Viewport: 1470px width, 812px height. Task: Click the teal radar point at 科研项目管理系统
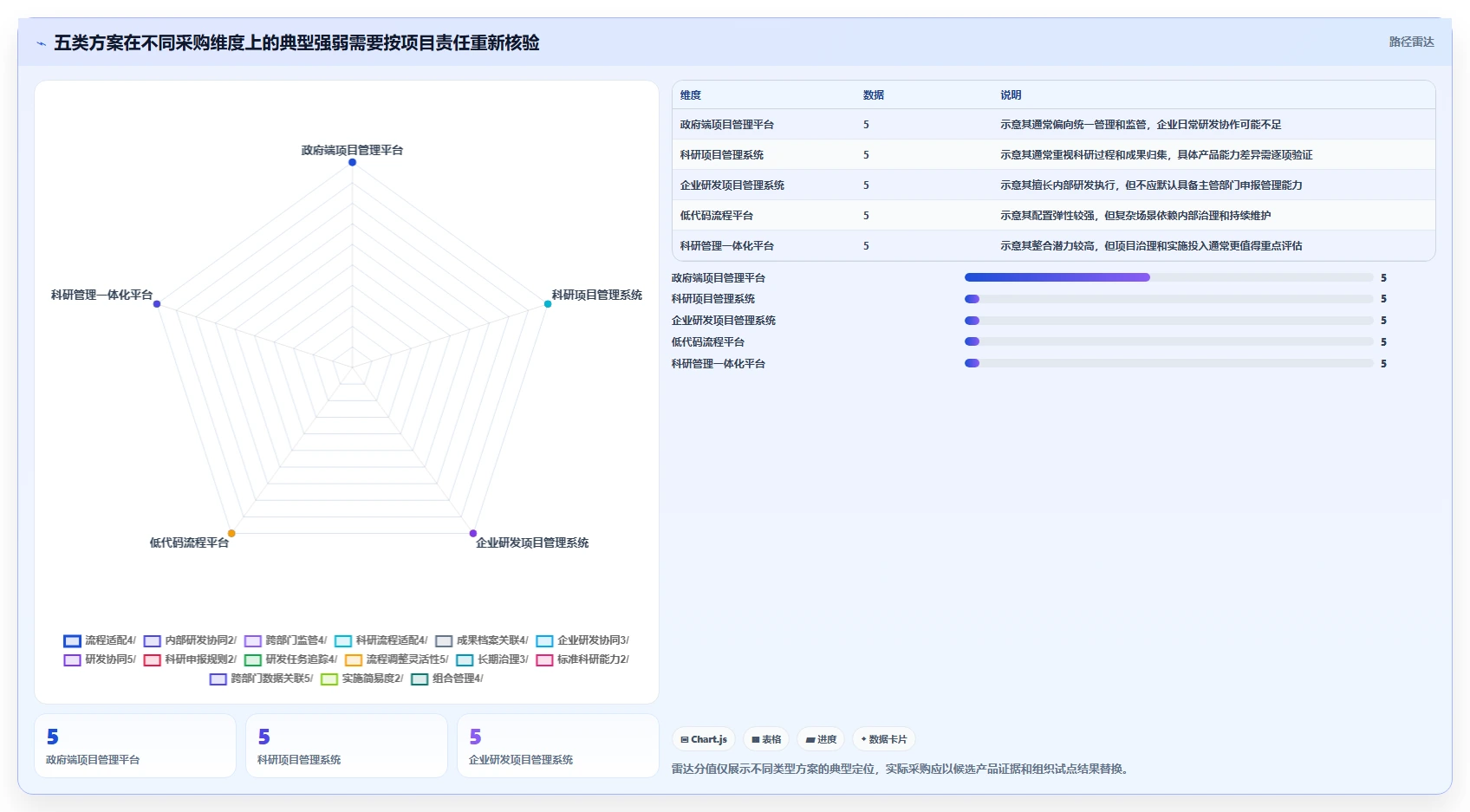(x=548, y=304)
